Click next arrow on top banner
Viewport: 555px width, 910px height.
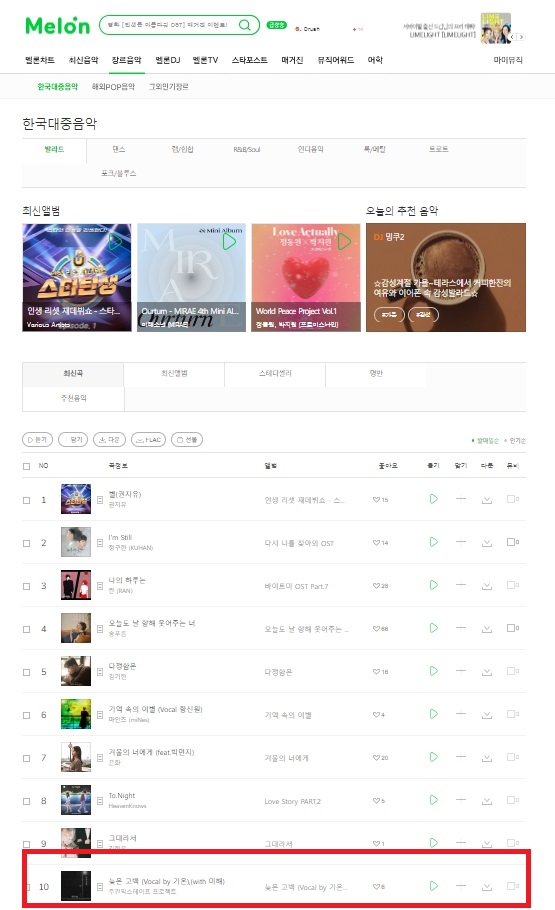(x=521, y=37)
